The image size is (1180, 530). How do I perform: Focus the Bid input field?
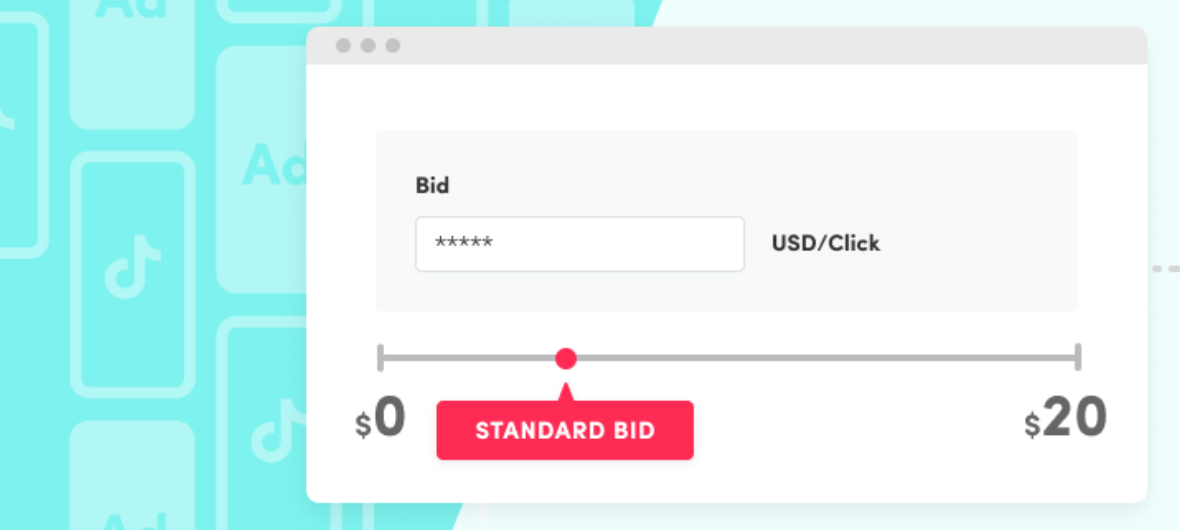tap(580, 244)
